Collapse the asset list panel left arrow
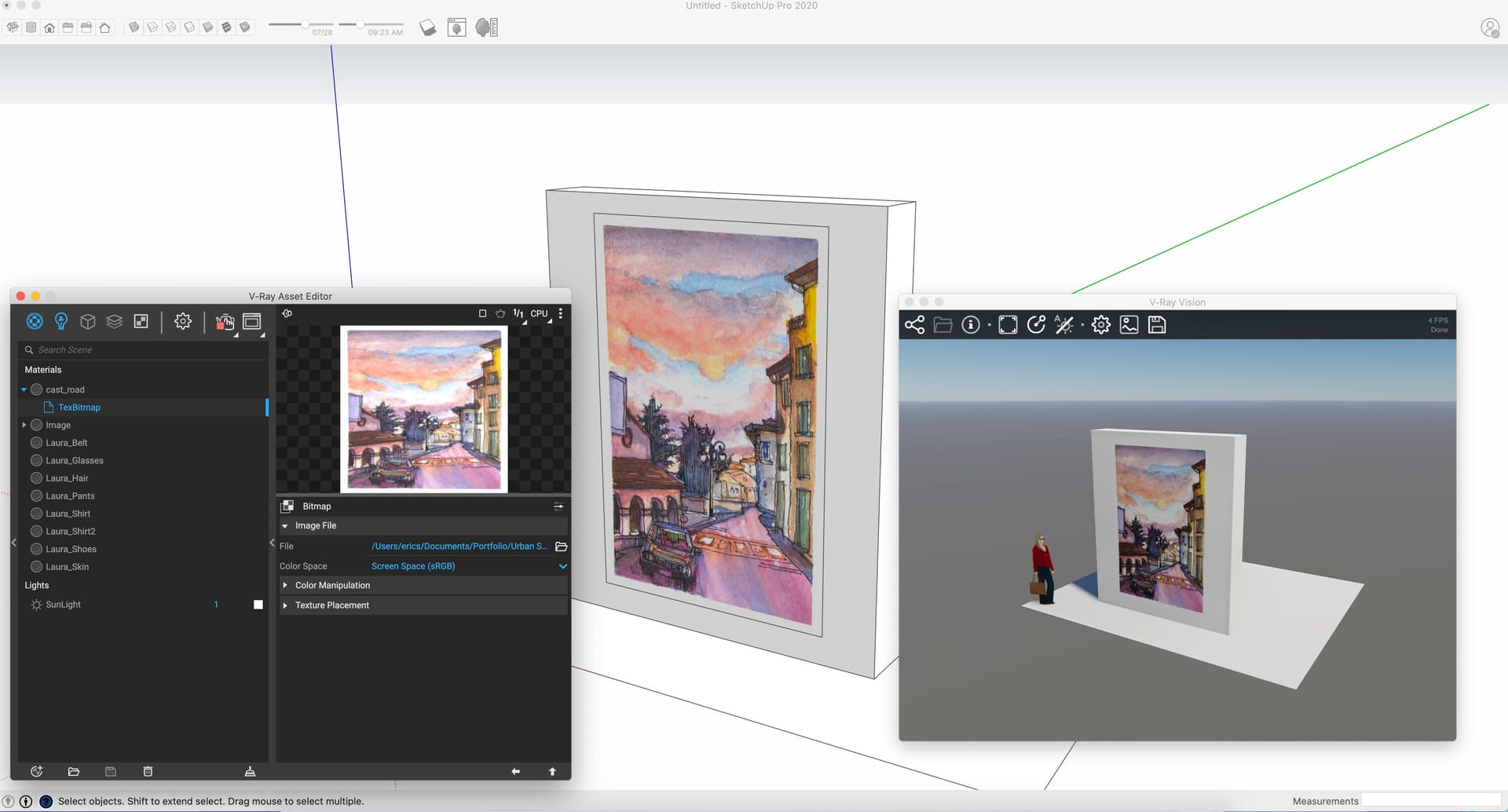The height and width of the screenshot is (812, 1508). point(14,543)
